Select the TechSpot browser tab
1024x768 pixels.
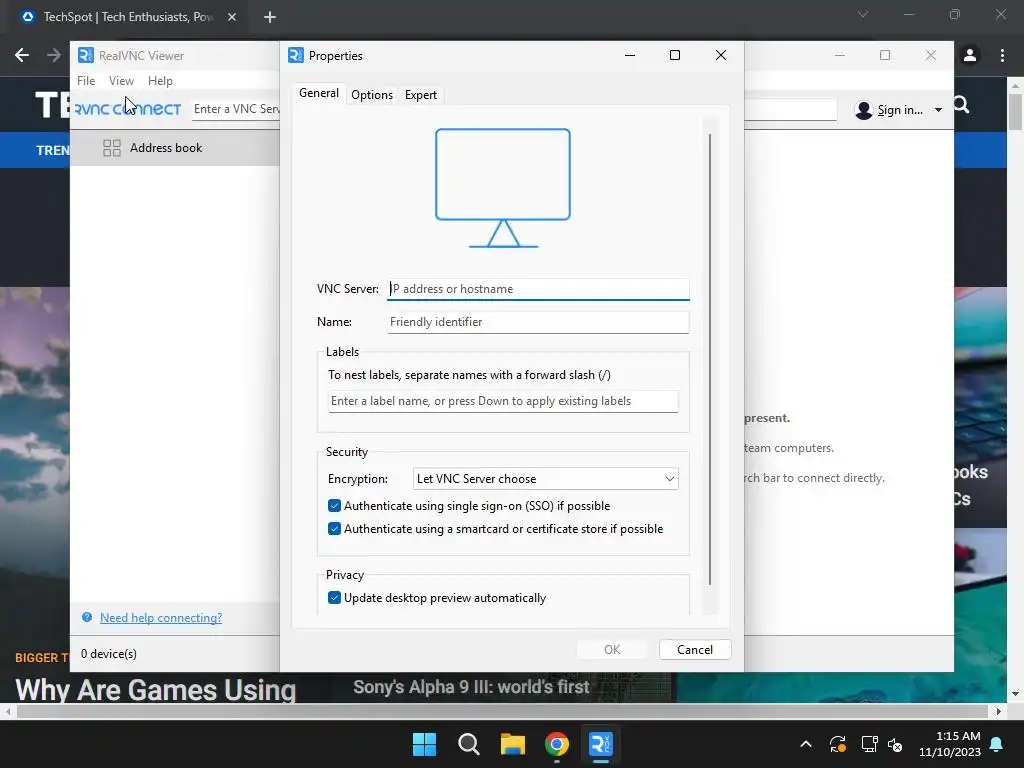pyautogui.click(x=127, y=17)
